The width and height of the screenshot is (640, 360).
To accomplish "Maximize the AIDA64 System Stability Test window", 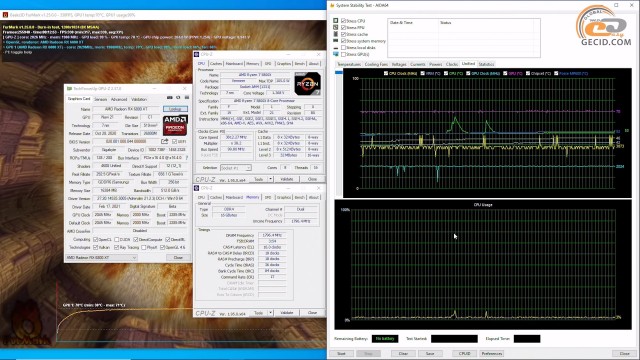I will pyautogui.click(x=616, y=5).
